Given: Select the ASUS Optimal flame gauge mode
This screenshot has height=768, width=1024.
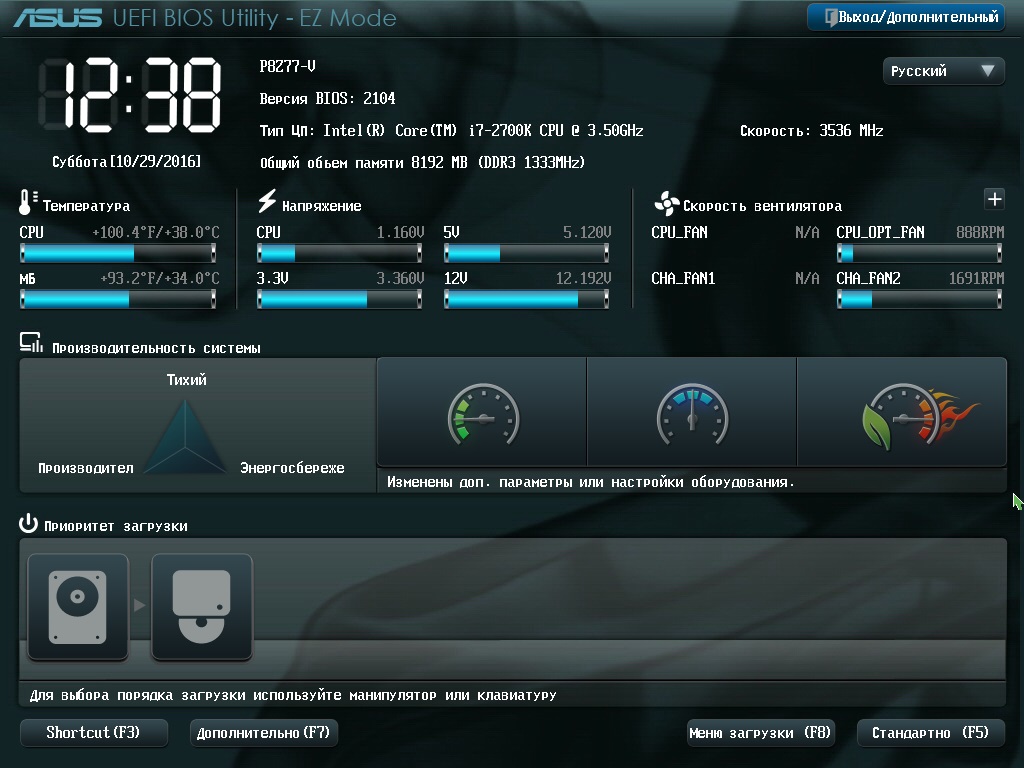Looking at the screenshot, I should pos(902,412).
